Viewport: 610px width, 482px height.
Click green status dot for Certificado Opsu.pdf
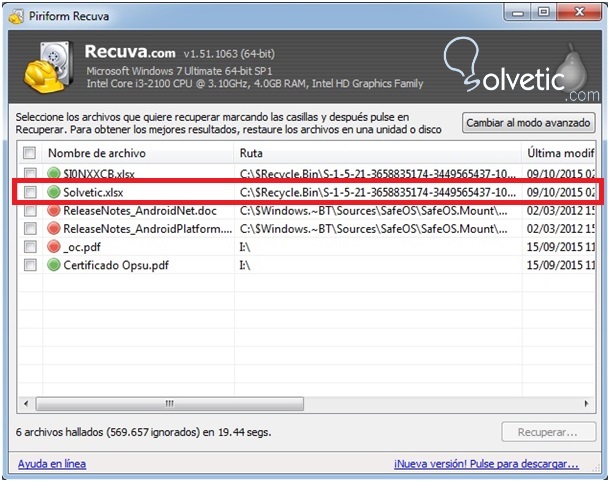[x=54, y=265]
